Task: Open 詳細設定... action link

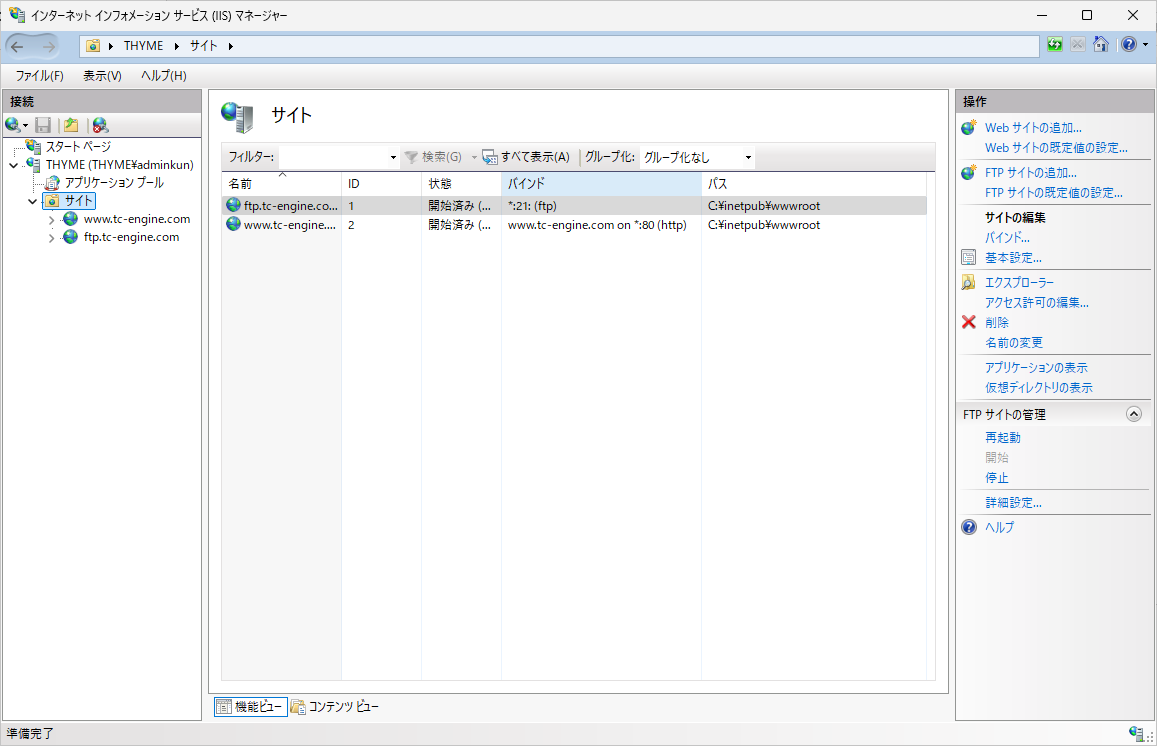Action: pyautogui.click(x=1013, y=502)
